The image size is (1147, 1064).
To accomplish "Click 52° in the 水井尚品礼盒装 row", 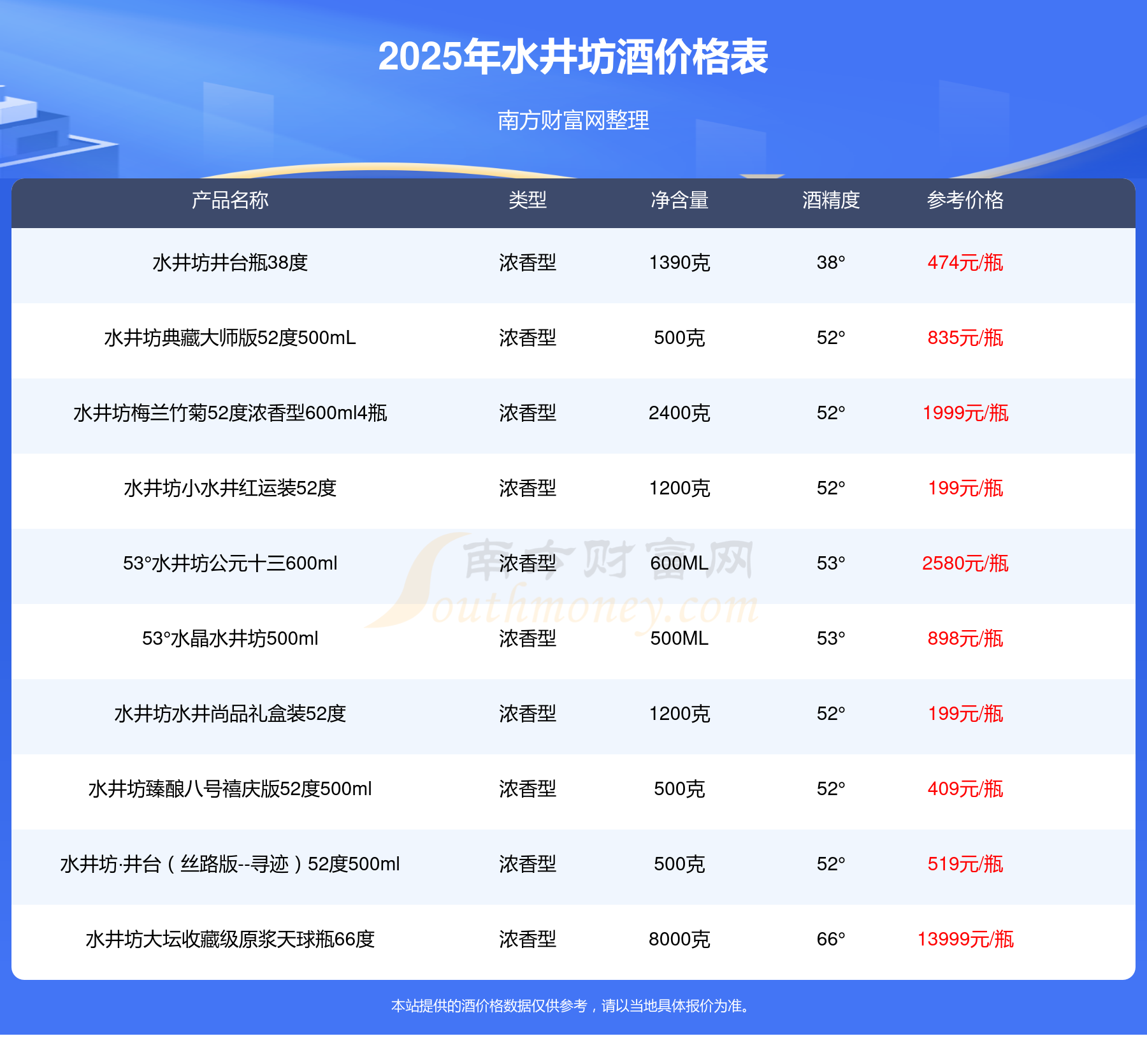I will (x=831, y=714).
